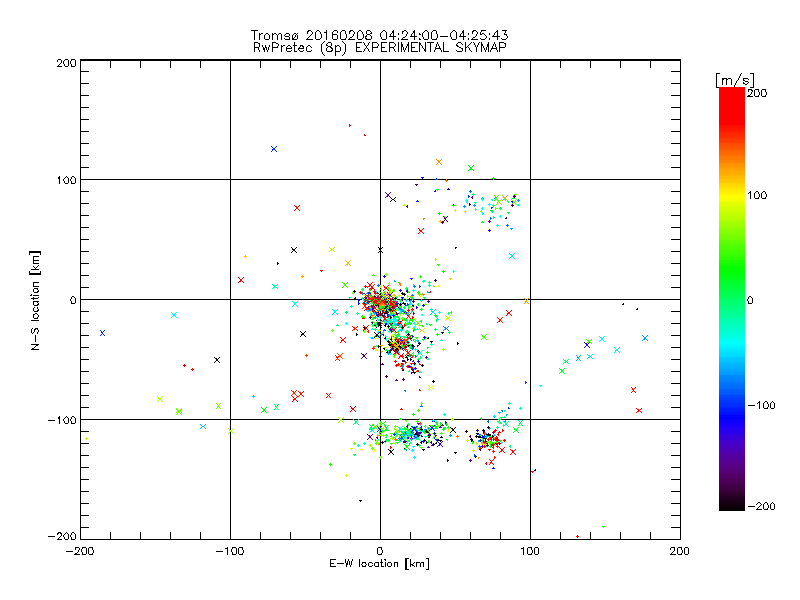Click the colorbar's '200' top label
This screenshot has height=600, width=800.
pyautogui.click(x=757, y=93)
